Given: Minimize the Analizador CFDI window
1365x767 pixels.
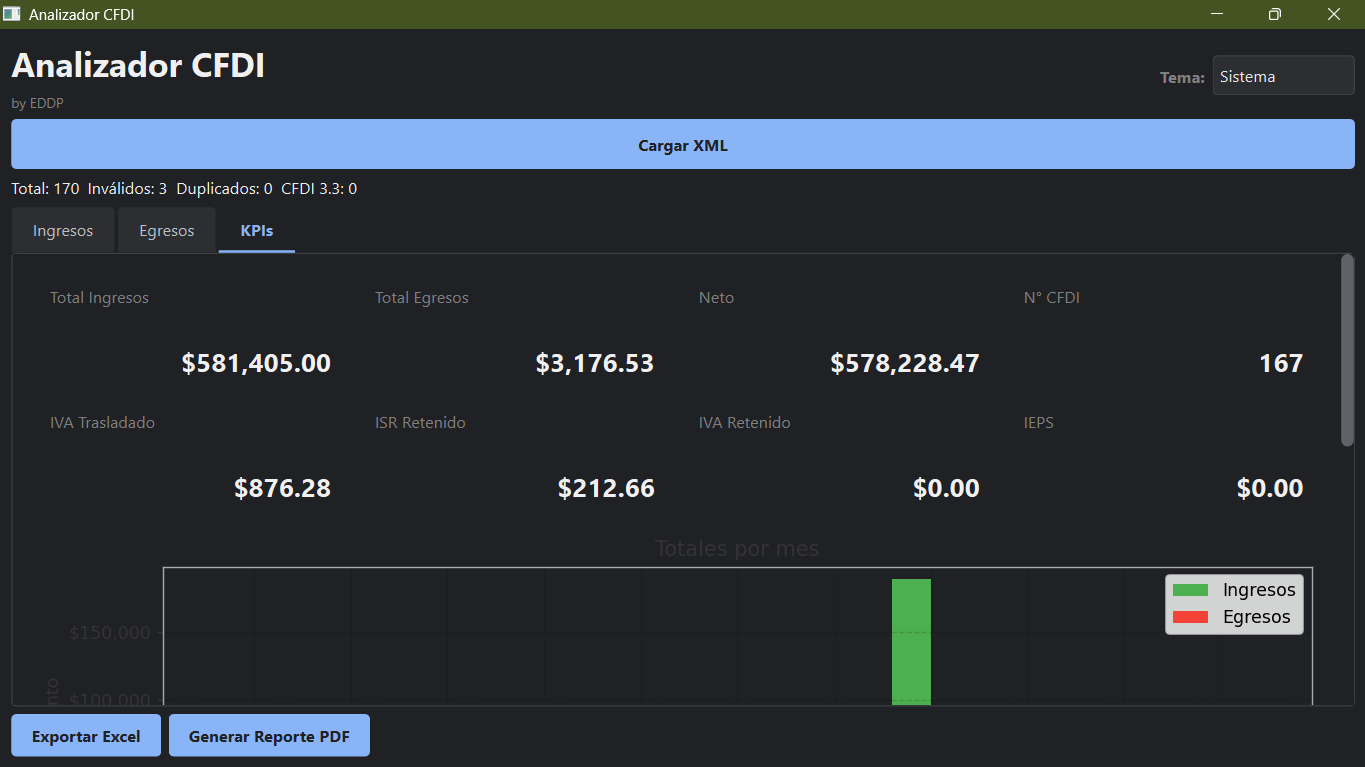Looking at the screenshot, I should click(1217, 14).
